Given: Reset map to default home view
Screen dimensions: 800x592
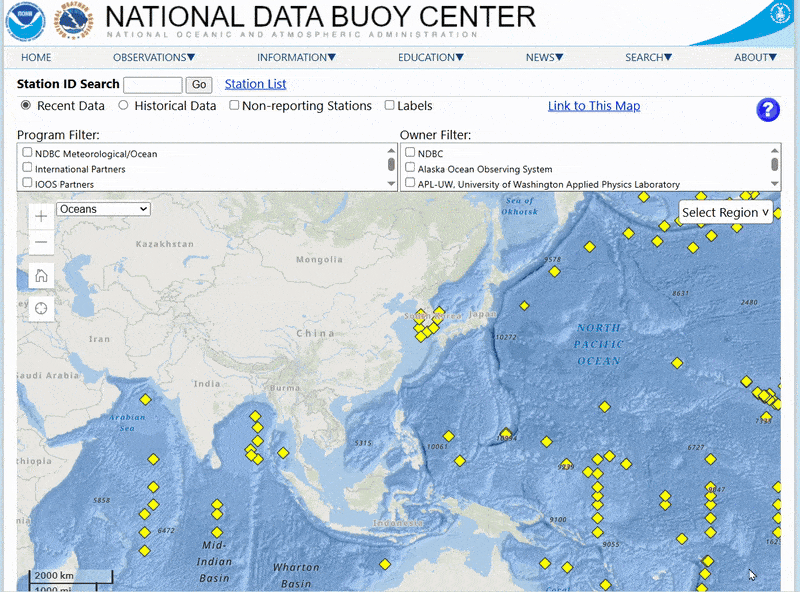Looking at the screenshot, I should (x=41, y=276).
